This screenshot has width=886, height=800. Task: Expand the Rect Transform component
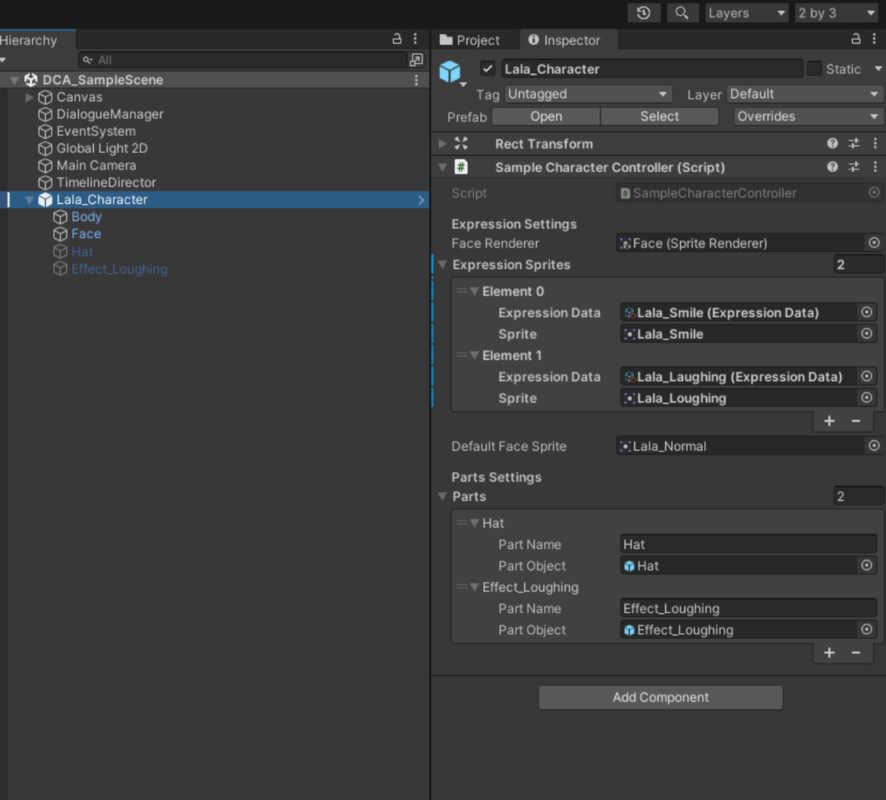tap(442, 144)
